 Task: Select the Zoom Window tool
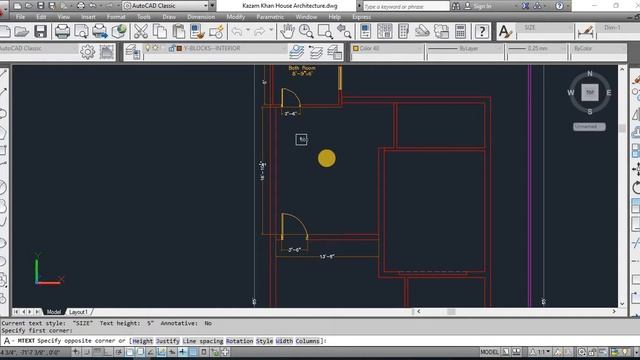point(325,31)
